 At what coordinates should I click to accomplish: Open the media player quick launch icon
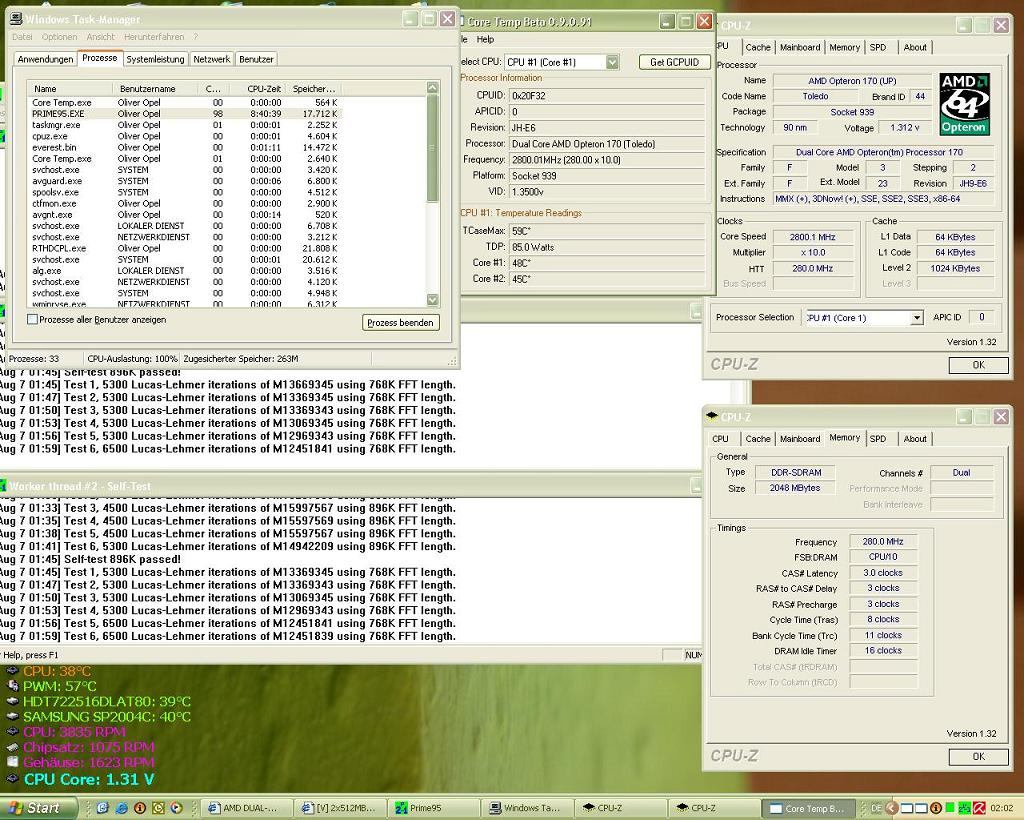pyautogui.click(x=176, y=808)
